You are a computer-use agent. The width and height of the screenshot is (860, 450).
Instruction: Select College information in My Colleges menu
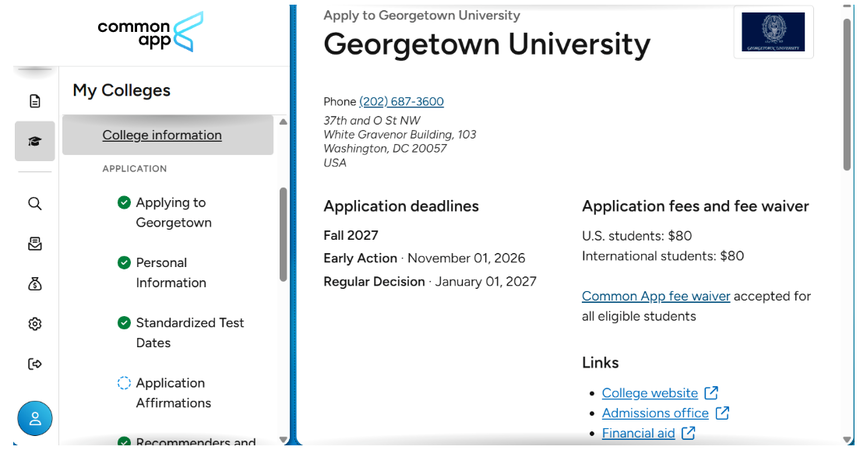point(168,135)
